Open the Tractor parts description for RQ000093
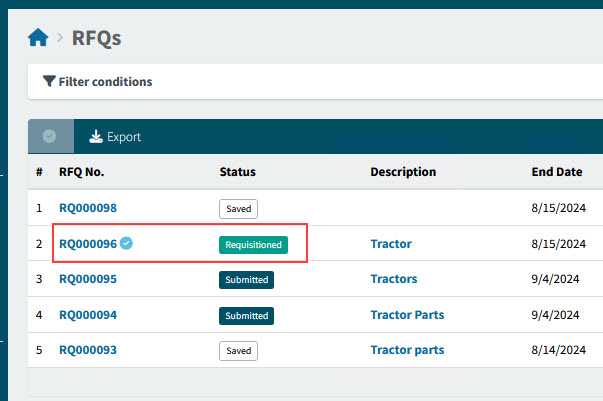 (407, 350)
